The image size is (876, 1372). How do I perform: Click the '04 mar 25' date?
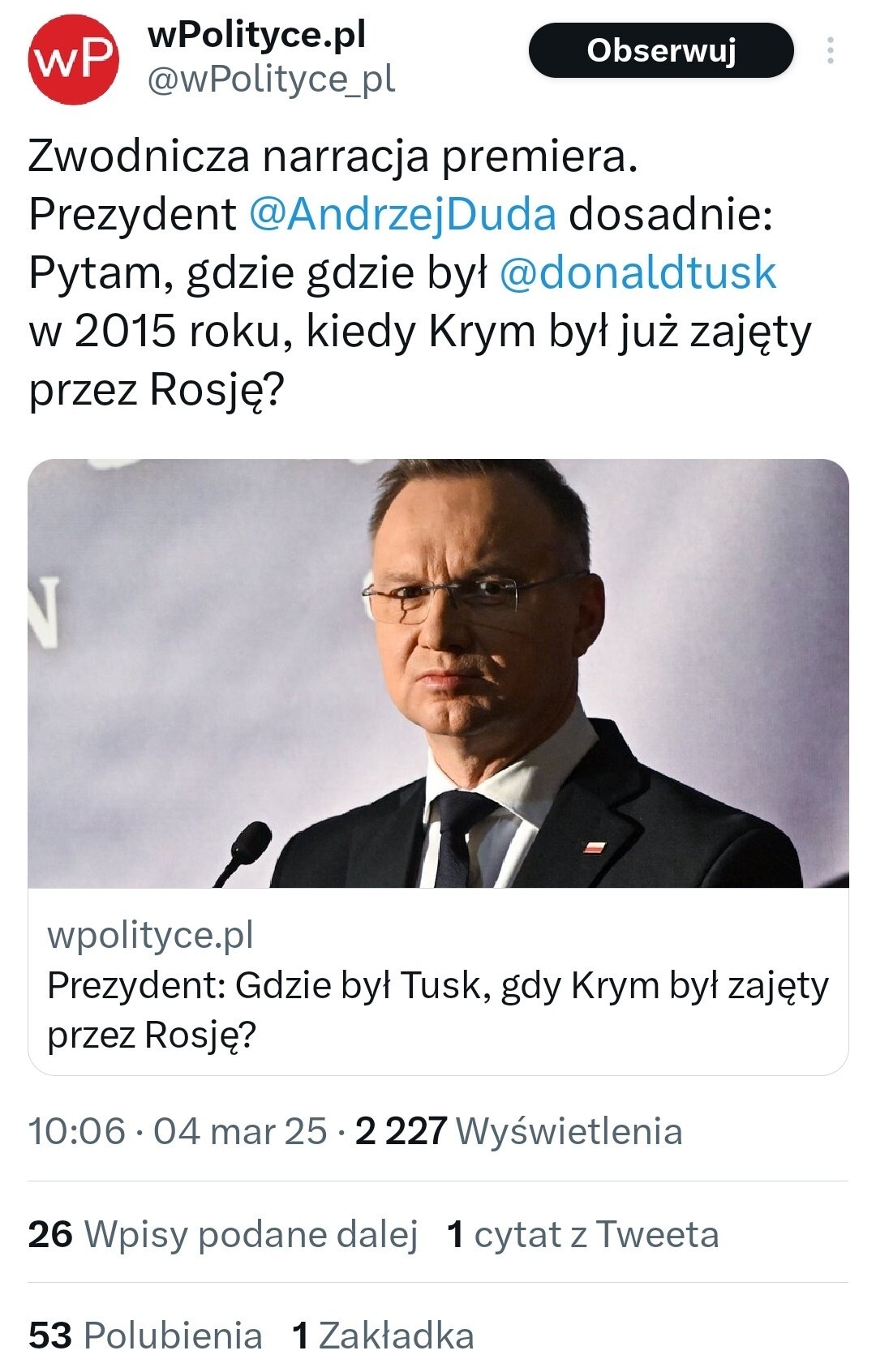(x=240, y=1131)
